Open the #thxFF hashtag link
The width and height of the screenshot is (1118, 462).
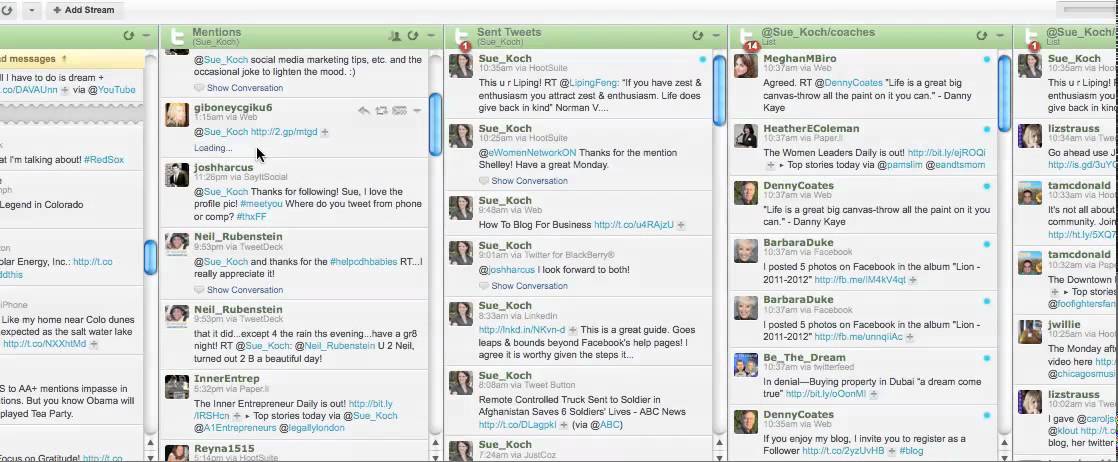coord(251,217)
